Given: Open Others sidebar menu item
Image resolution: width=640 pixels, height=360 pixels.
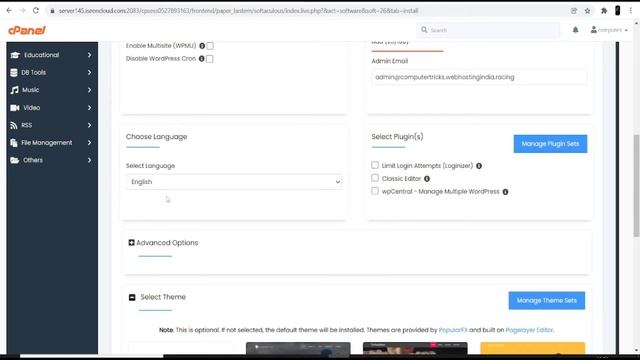Looking at the screenshot, I should 52,160.
